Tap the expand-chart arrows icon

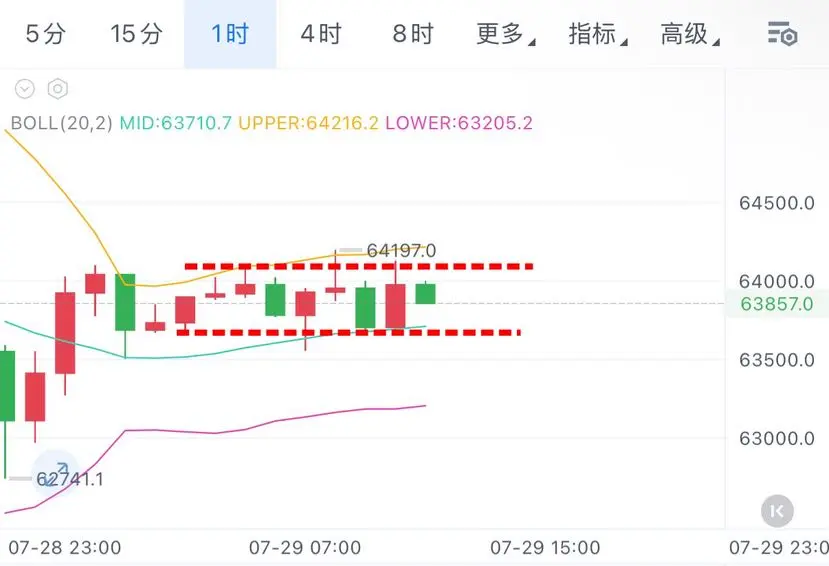click(55, 474)
